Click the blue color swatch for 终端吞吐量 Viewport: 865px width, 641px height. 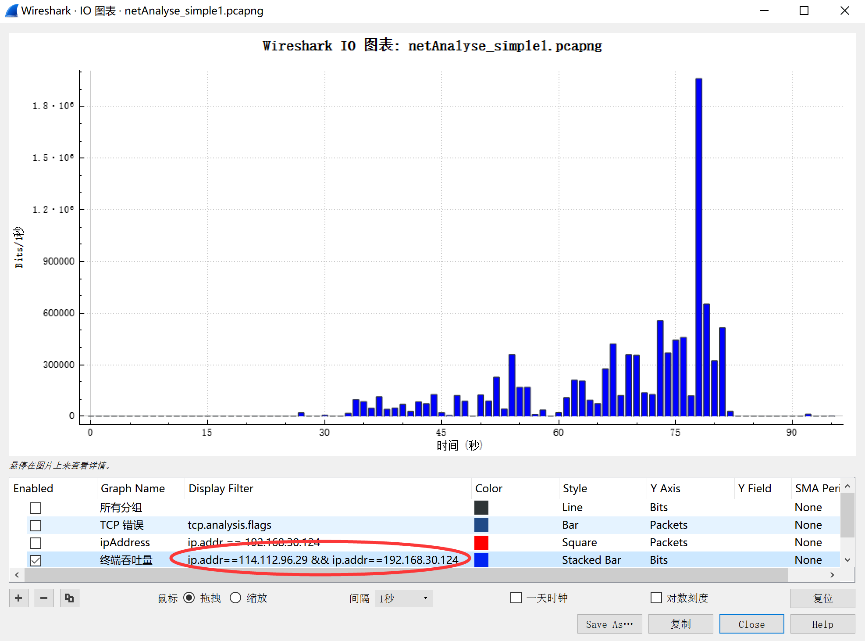(x=481, y=560)
